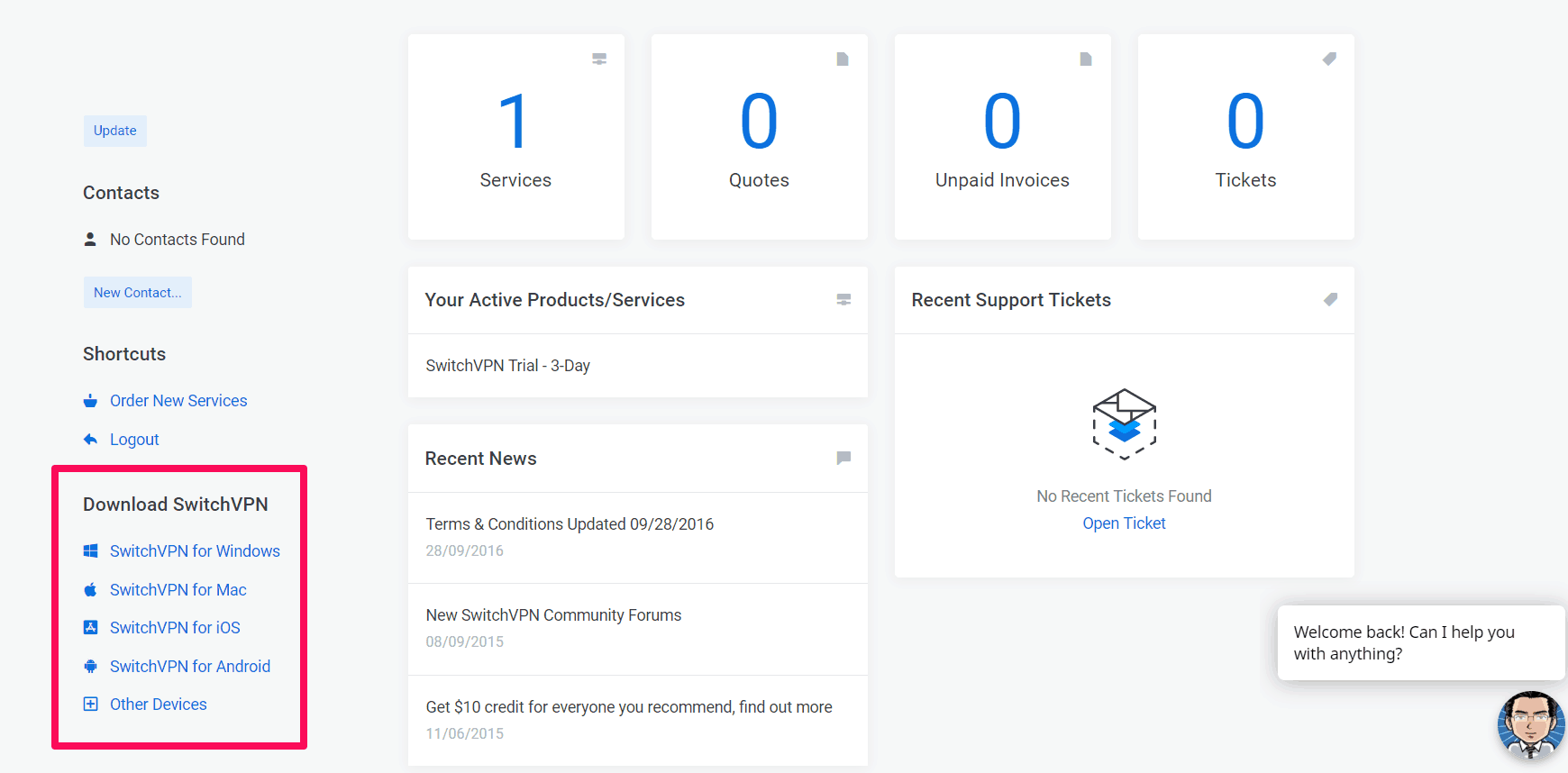Viewport: 1568px width, 773px height.
Task: Click the Update button
Action: [x=115, y=131]
